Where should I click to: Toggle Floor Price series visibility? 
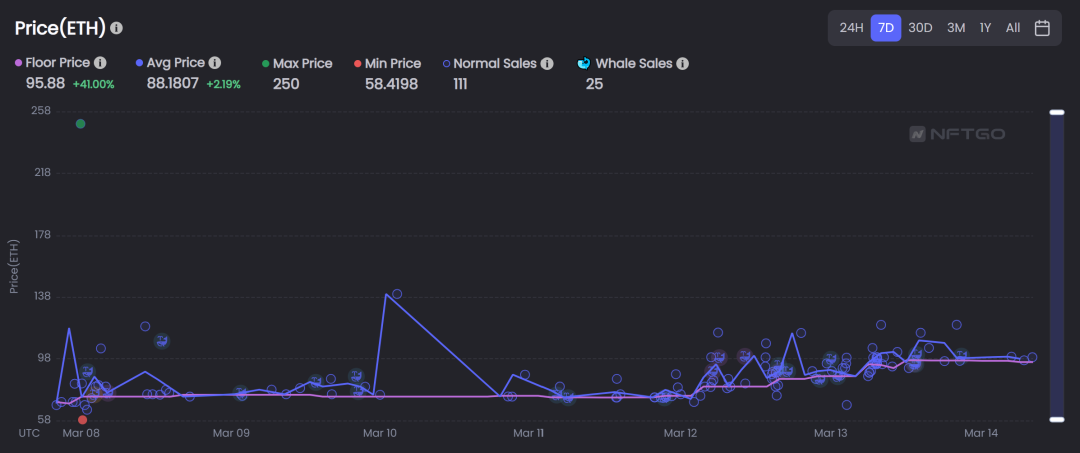52,63
